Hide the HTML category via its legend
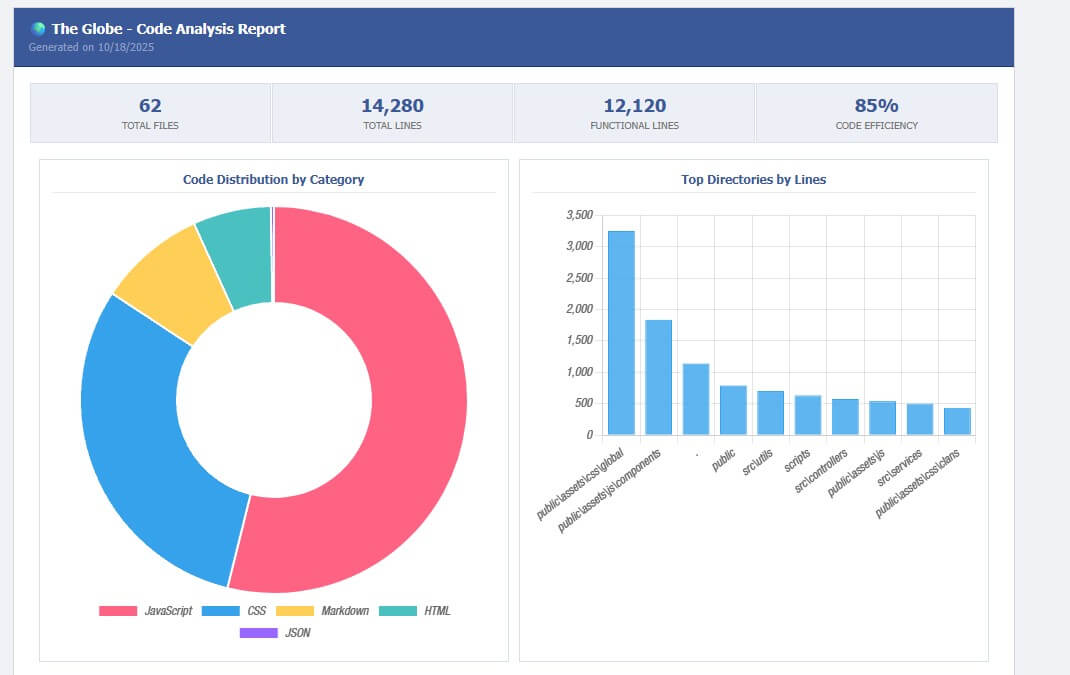Screen dimensions: 1070x675 417,610
